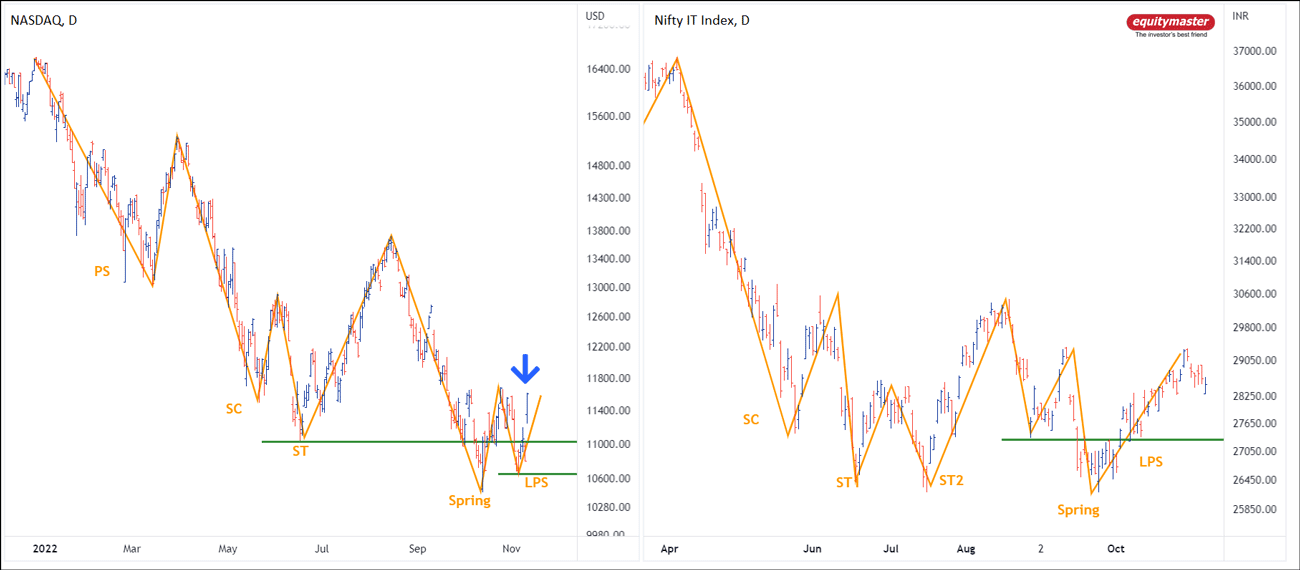This screenshot has width=1300, height=570.
Task: Click the LPS label on NASDAQ chart
Action: click(x=536, y=483)
